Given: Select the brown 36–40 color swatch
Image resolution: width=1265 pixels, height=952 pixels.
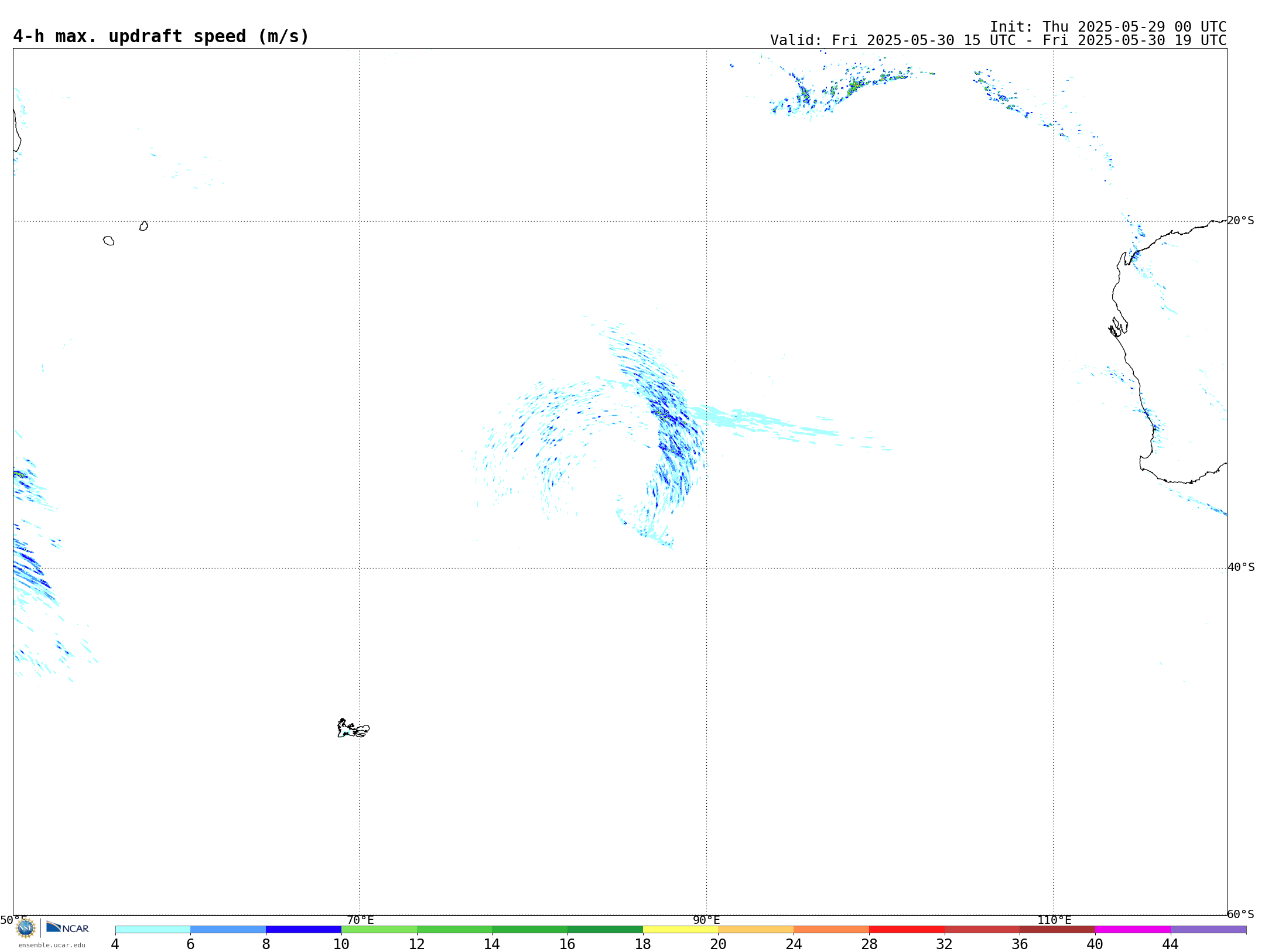Looking at the screenshot, I should tap(1057, 930).
